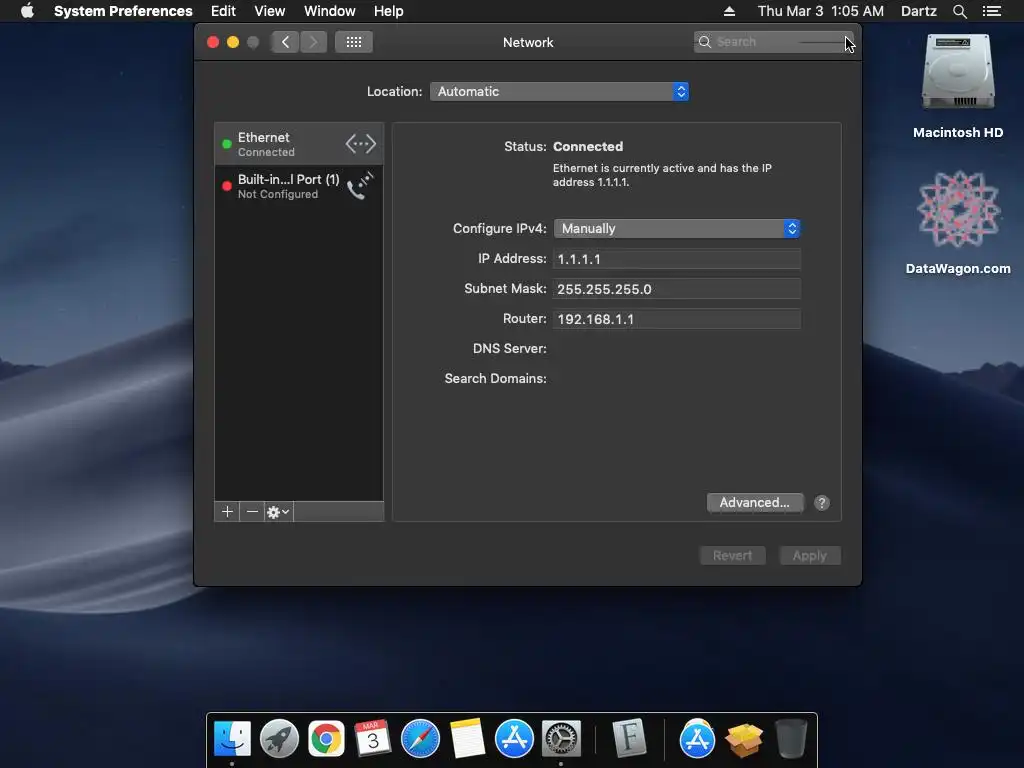The height and width of the screenshot is (768, 1024).
Task: Open the App Store icon beside the package
Action: (697, 739)
